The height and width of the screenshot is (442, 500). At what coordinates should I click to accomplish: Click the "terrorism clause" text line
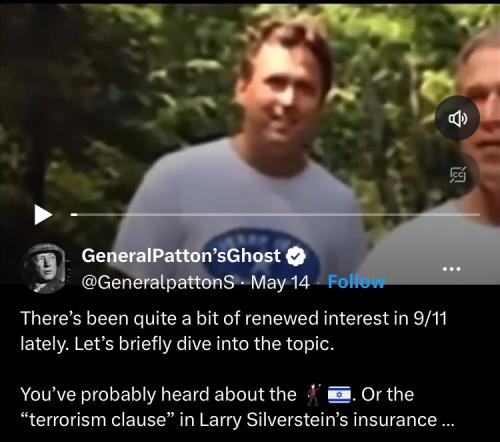(x=237, y=420)
